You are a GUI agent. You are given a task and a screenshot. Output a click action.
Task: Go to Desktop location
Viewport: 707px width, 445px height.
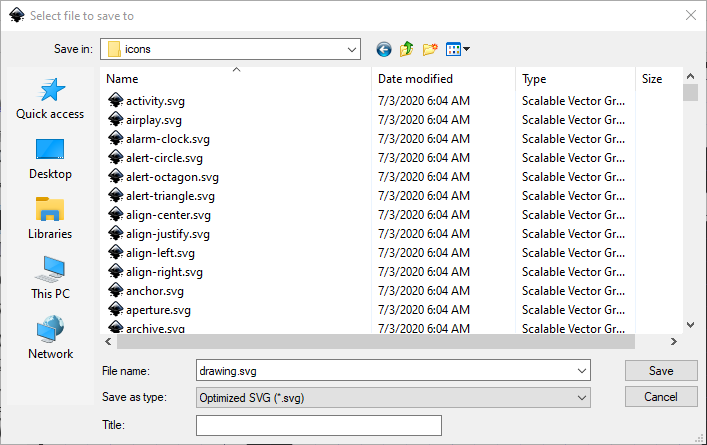[x=50, y=159]
